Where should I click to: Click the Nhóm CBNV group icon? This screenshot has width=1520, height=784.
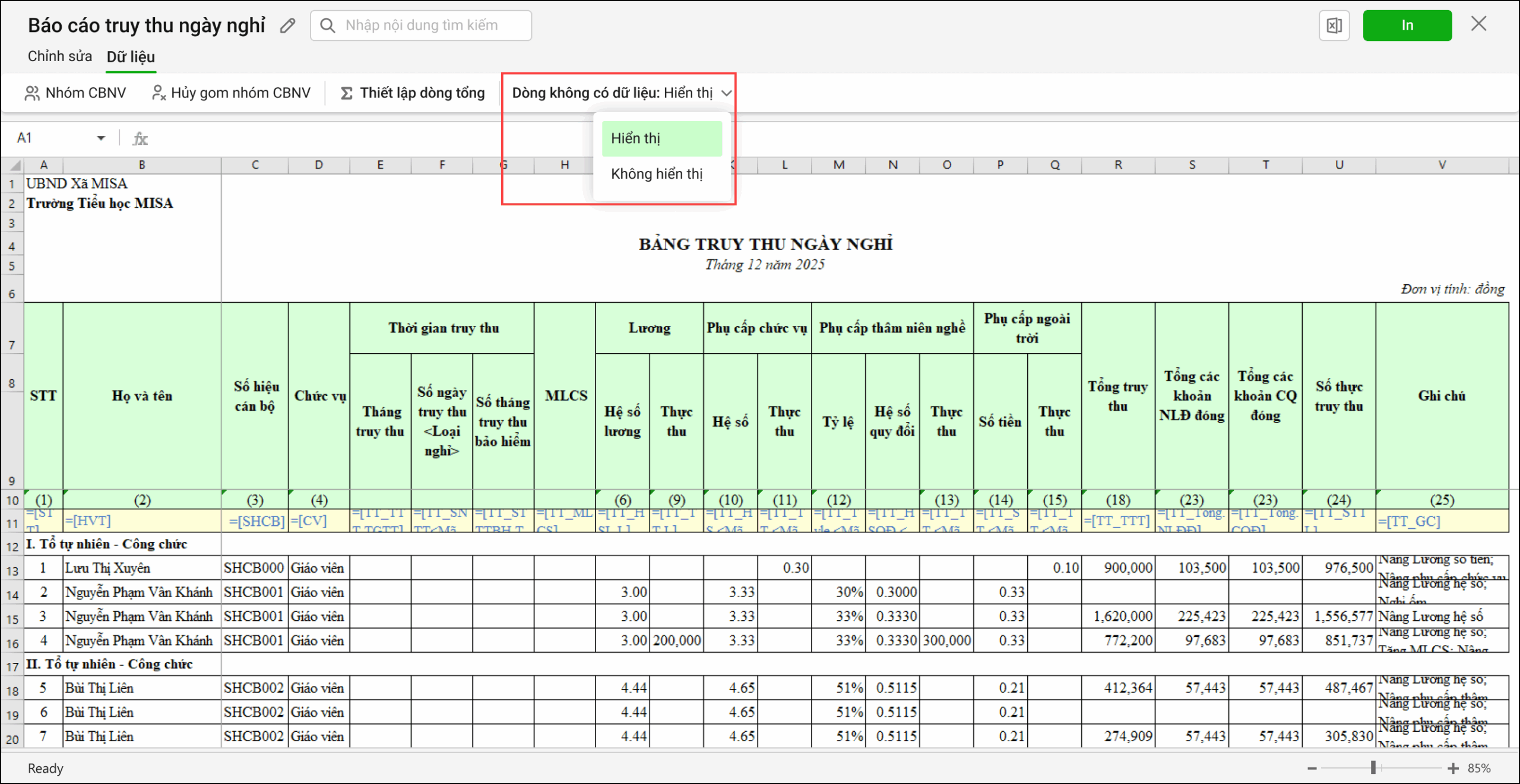(x=32, y=93)
